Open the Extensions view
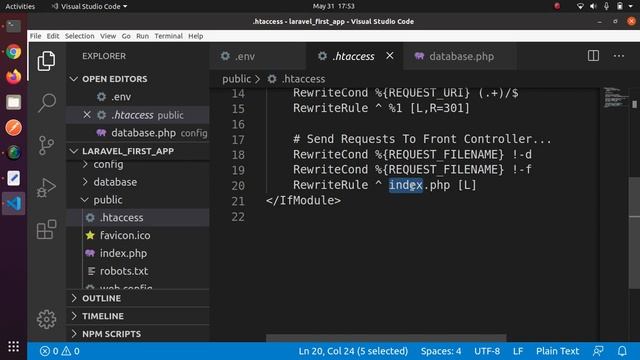This screenshot has height=360, width=640. (46, 229)
